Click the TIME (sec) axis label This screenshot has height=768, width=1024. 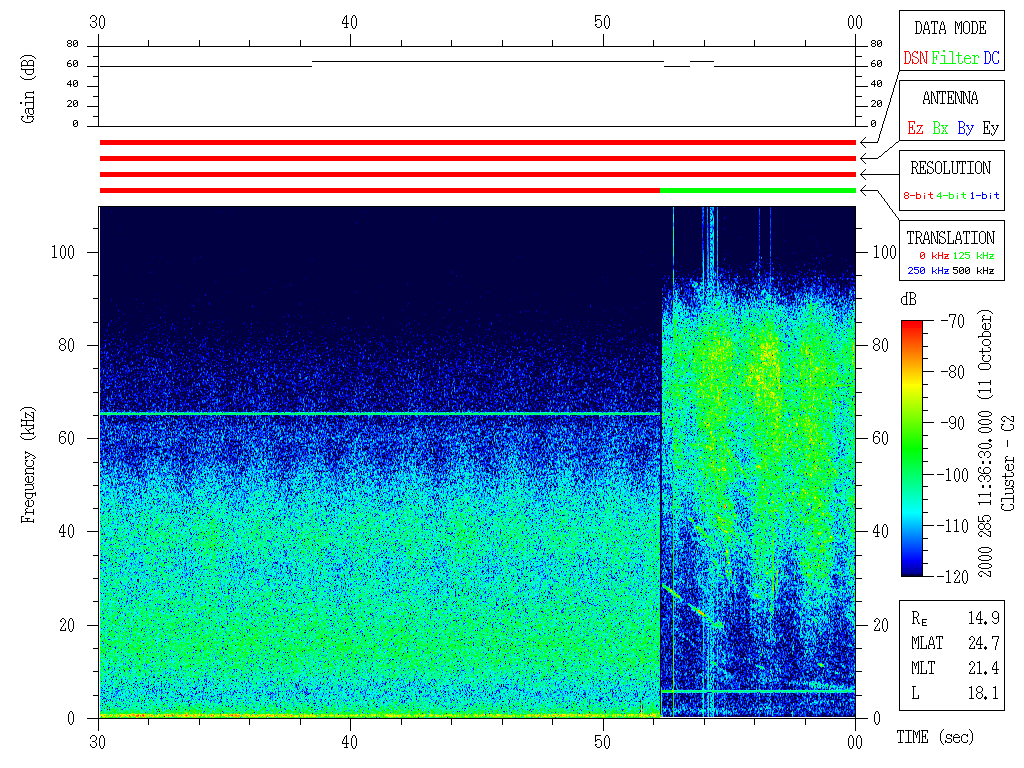point(934,737)
